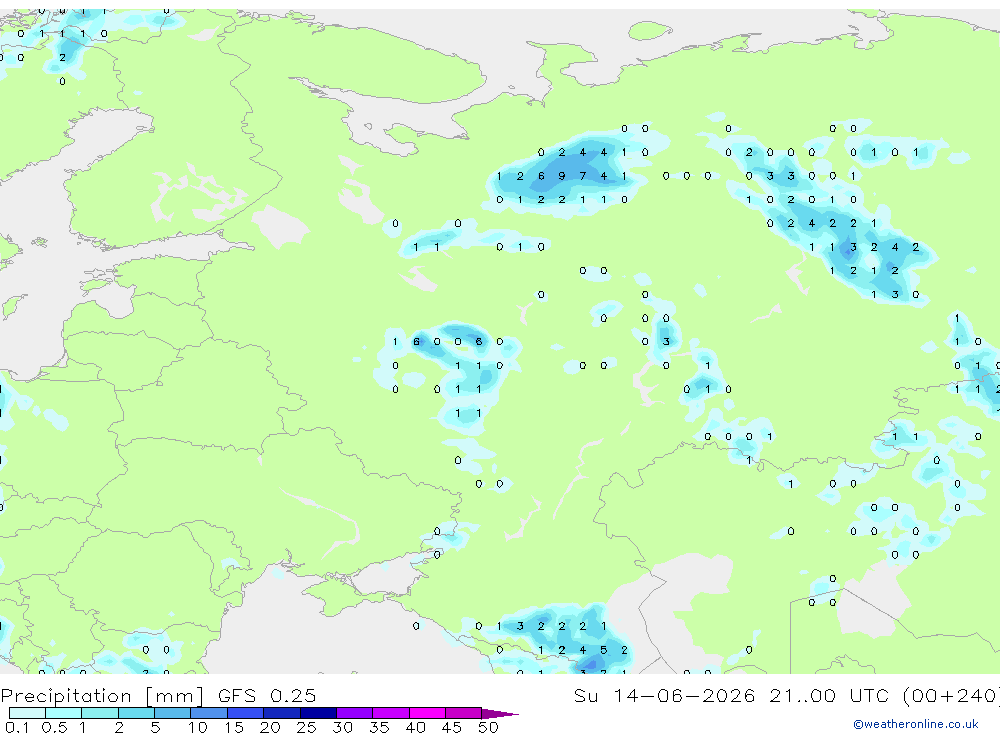Click the 'Su 14-06-2026' date text
Screen dimensions: 1000x733
click(664, 695)
